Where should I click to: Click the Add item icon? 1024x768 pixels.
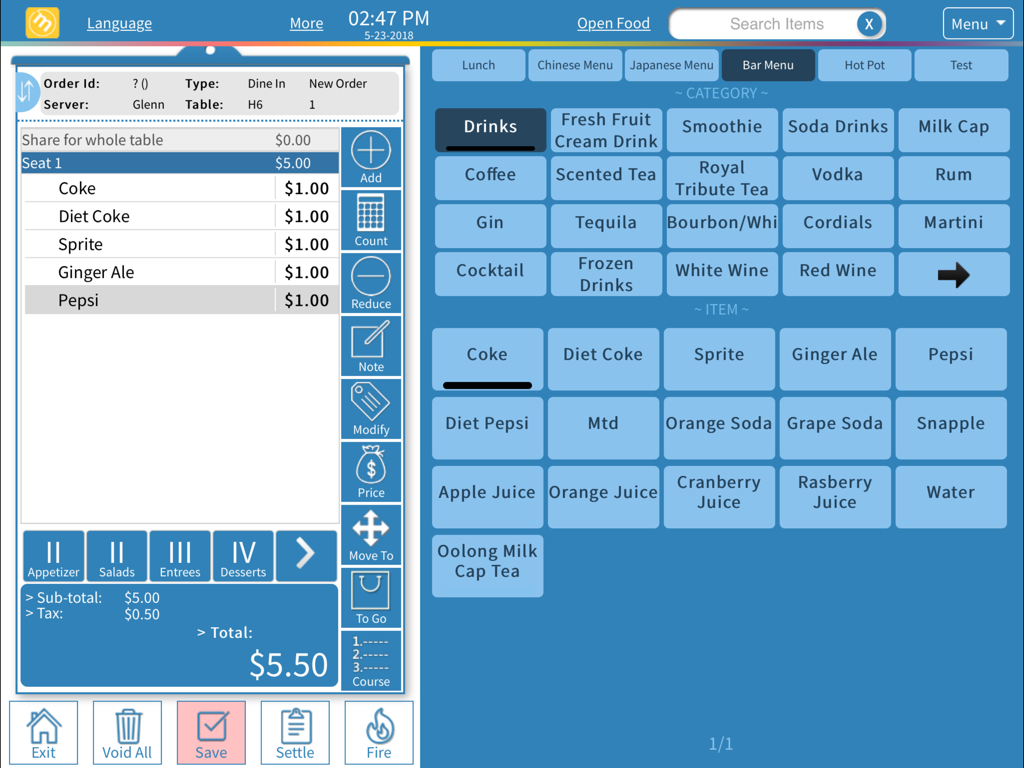point(371,155)
